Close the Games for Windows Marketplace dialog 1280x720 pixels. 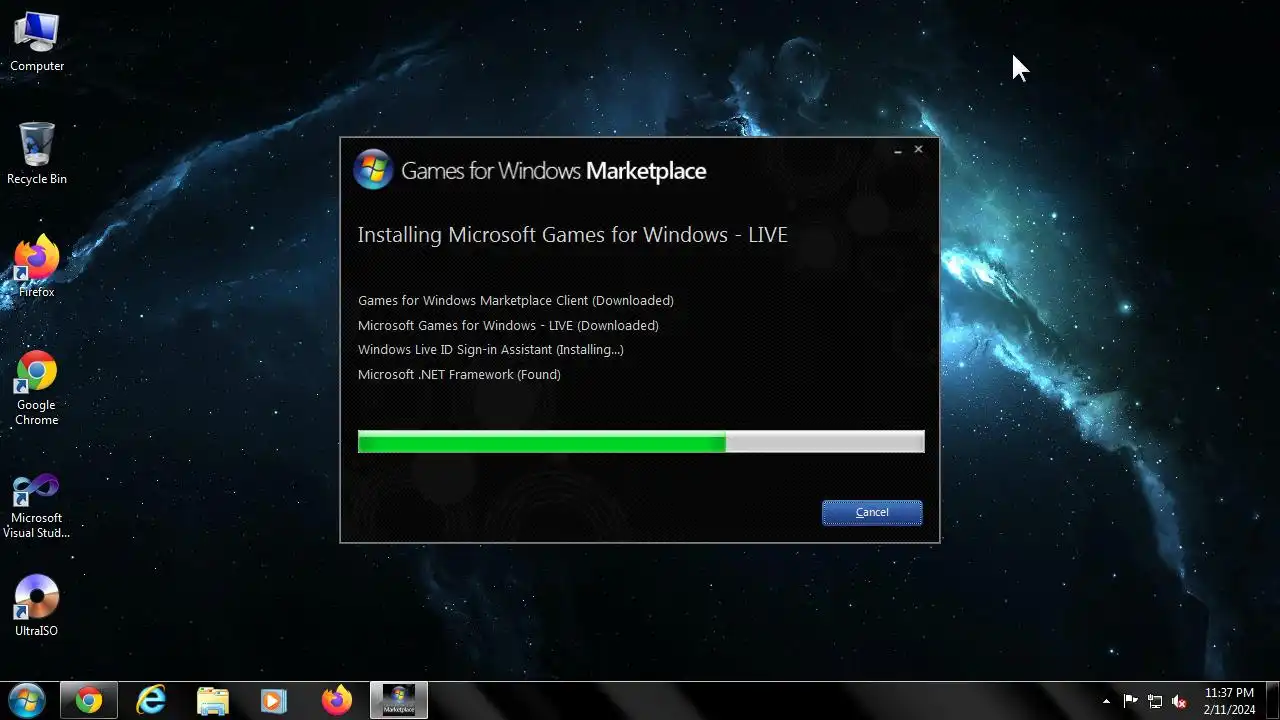pos(918,150)
